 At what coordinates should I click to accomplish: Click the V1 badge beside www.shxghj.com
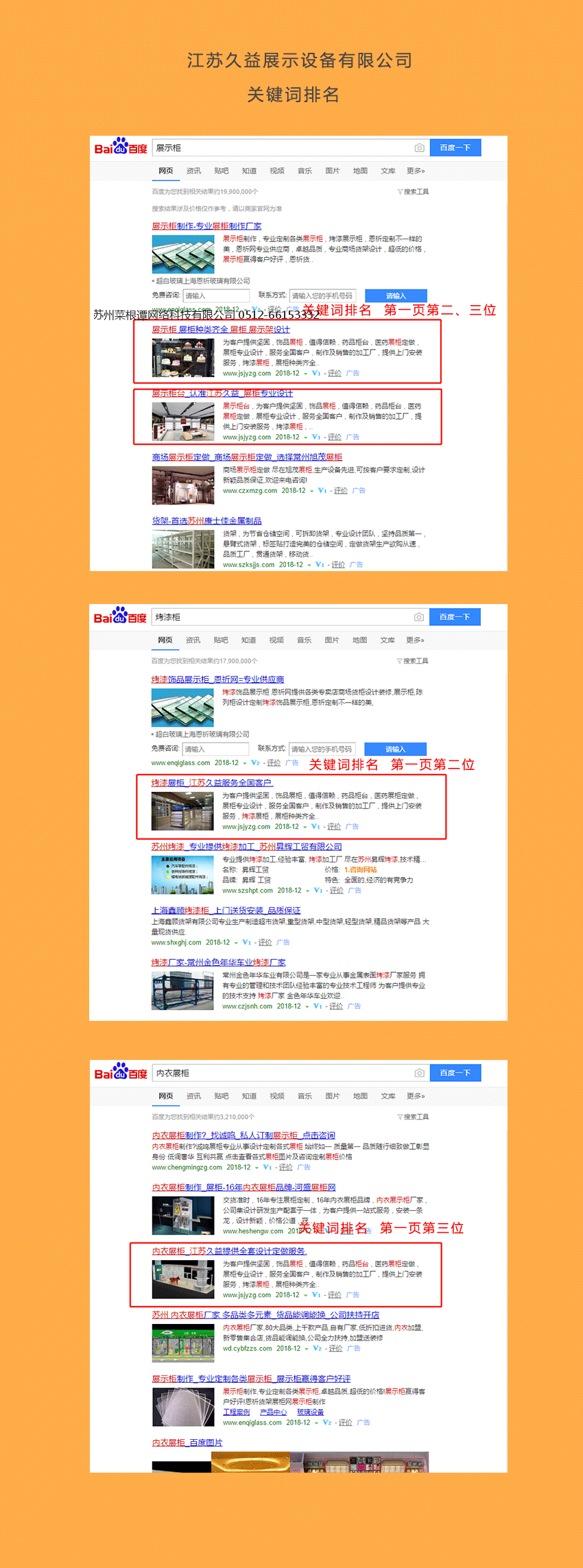[246, 943]
